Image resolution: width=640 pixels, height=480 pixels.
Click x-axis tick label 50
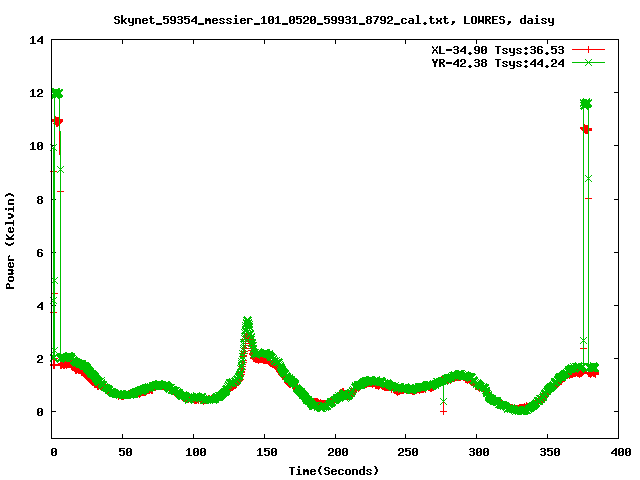125,452
